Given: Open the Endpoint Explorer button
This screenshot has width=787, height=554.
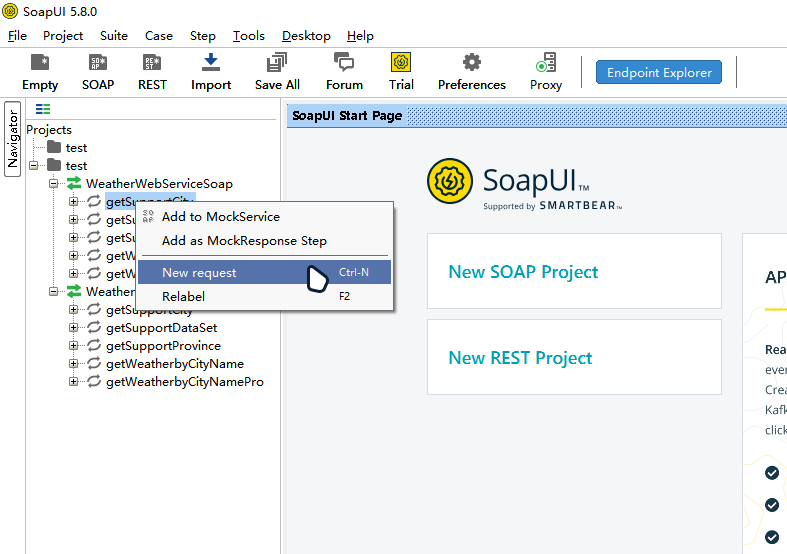Looking at the screenshot, I should point(658,72).
